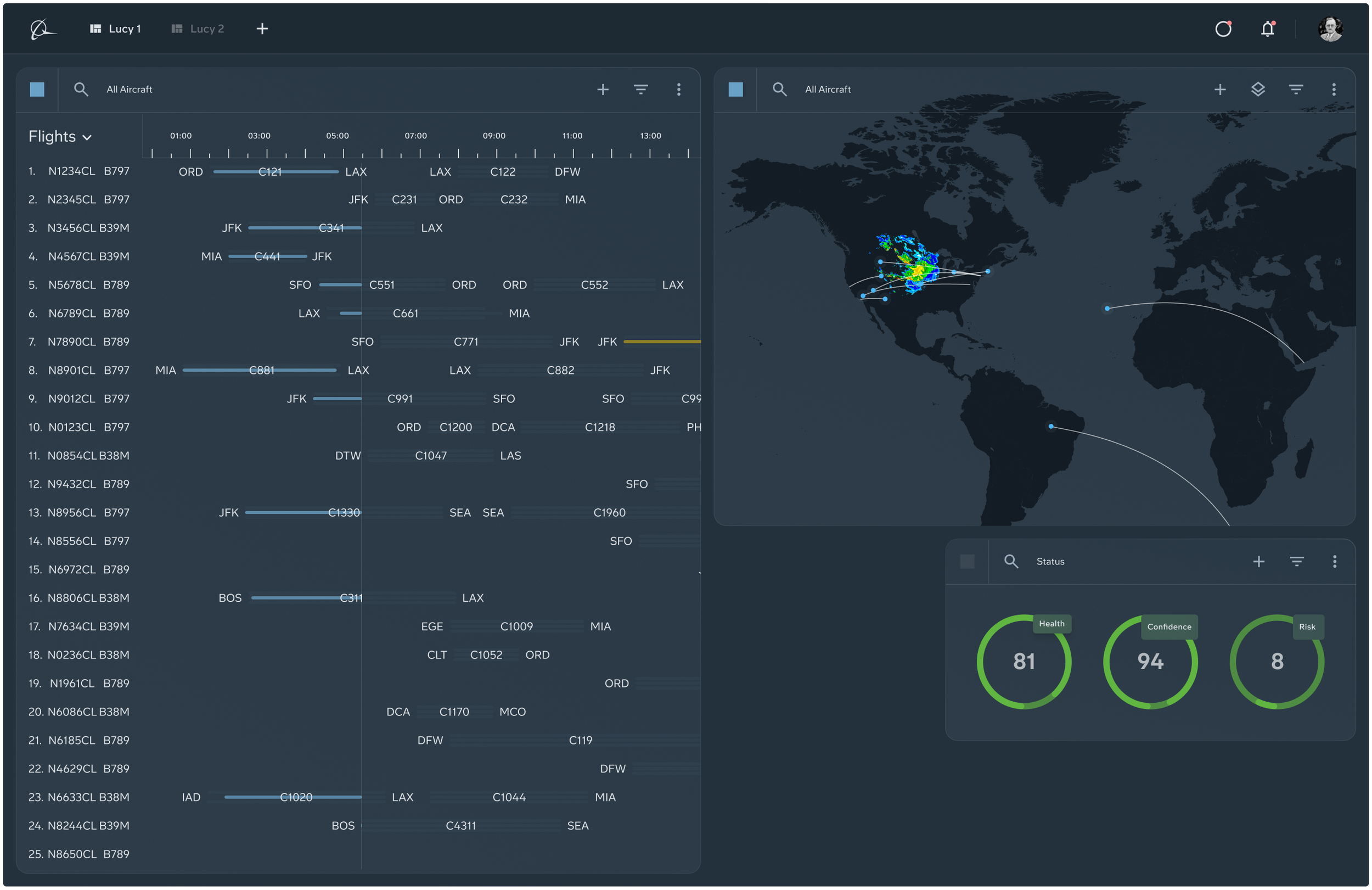This screenshot has width=1372, height=890.
Task: Click plus icon in Status panel
Action: (1258, 561)
